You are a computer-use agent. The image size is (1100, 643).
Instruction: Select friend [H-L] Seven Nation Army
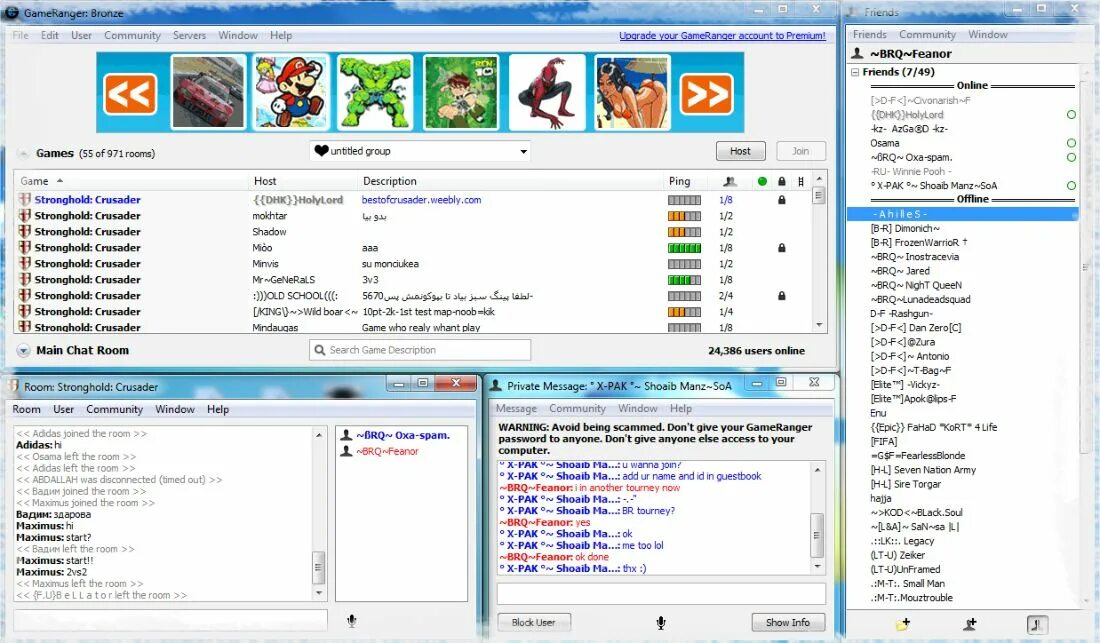click(923, 470)
